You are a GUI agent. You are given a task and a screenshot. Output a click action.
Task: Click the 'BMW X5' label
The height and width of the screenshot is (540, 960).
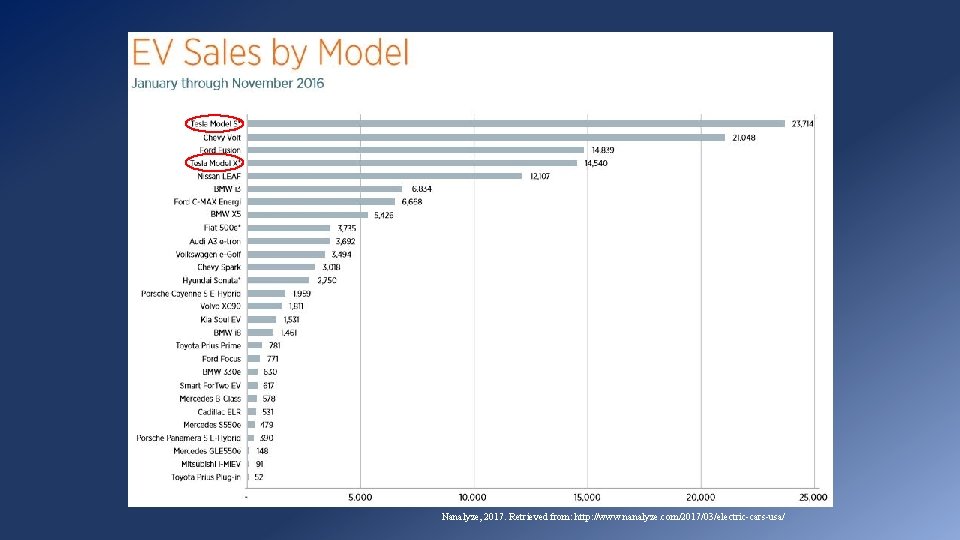pos(226,214)
